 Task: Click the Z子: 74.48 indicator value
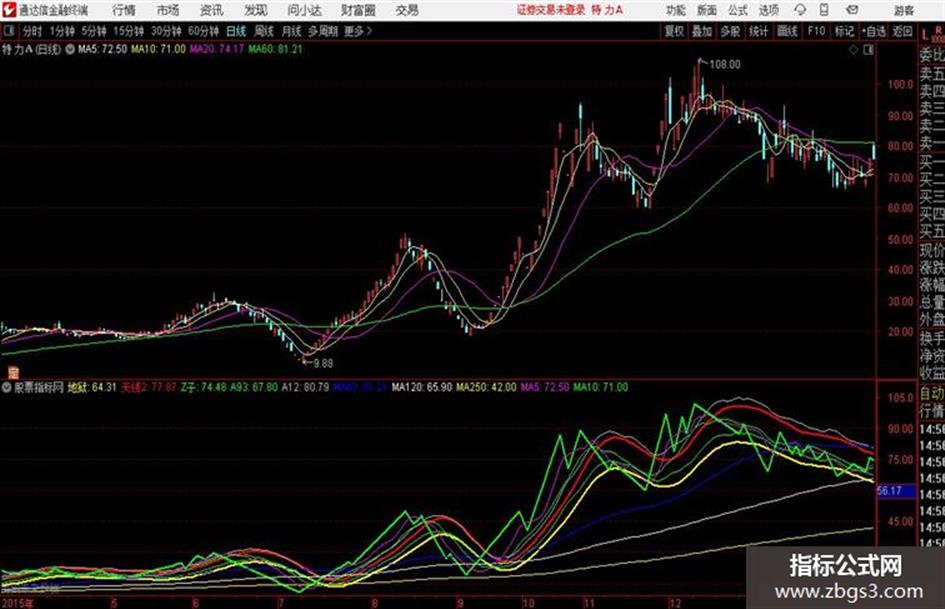[x=204, y=387]
